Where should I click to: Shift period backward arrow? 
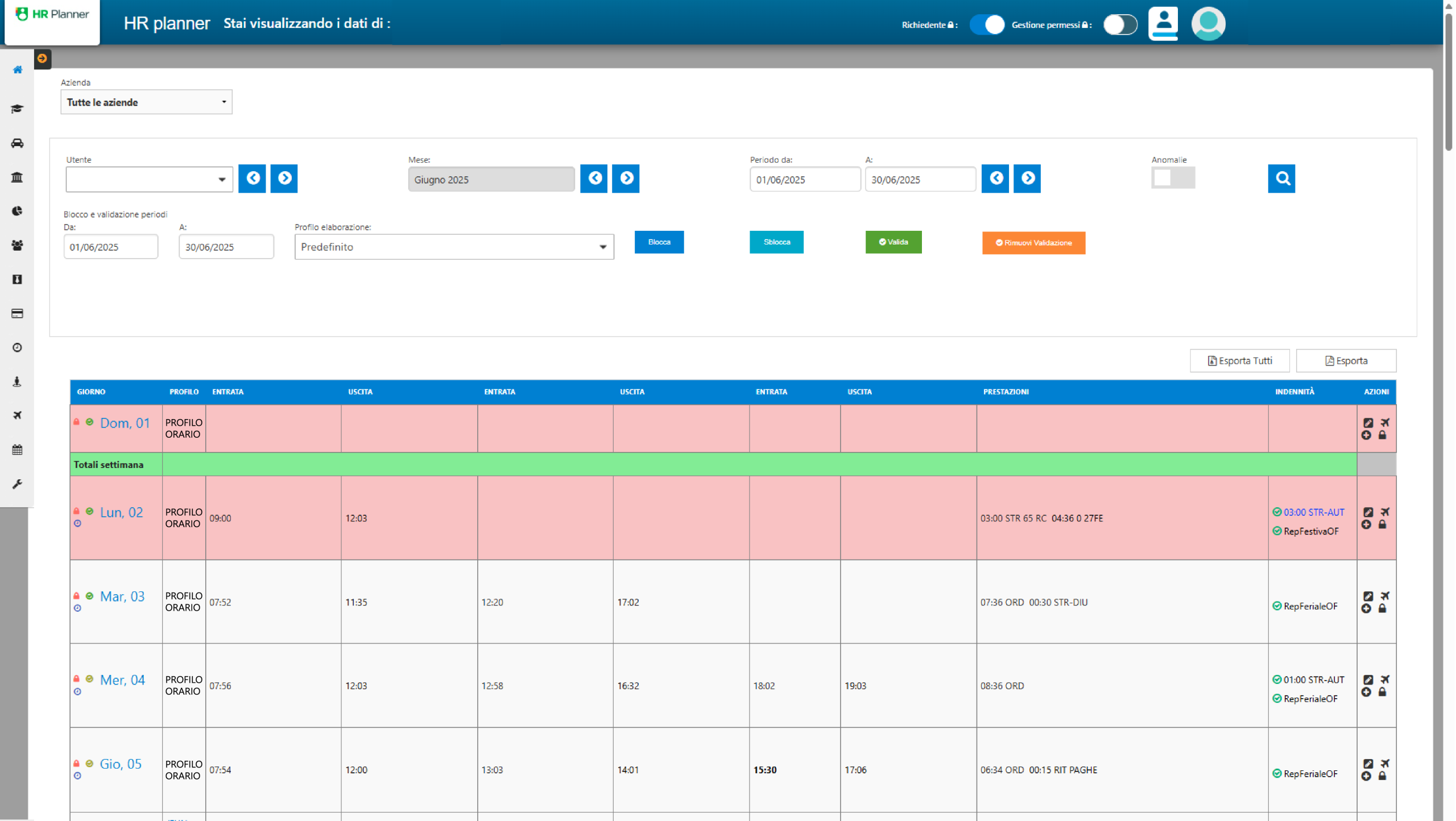click(x=995, y=179)
